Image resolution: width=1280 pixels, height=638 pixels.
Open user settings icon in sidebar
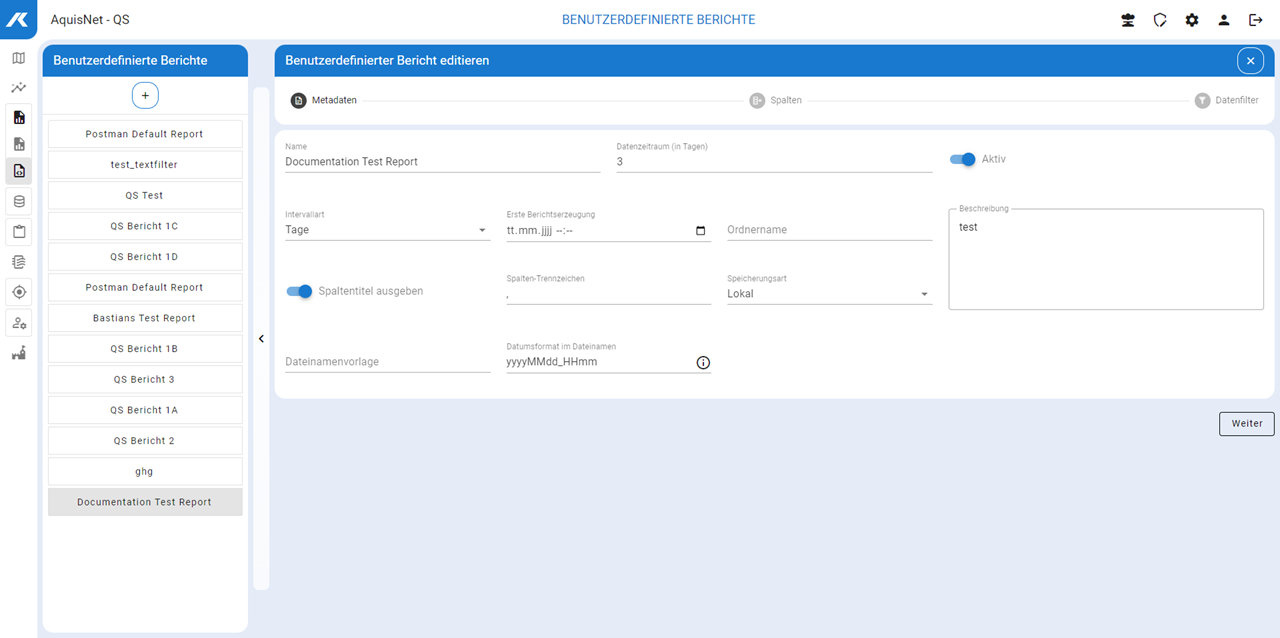click(x=18, y=322)
